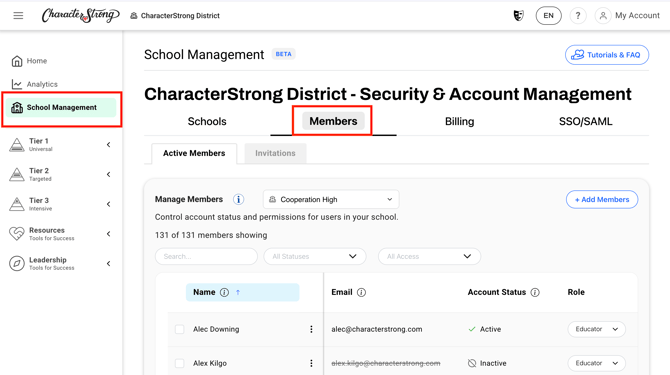Image resolution: width=670 pixels, height=375 pixels.
Task: Click the Email column header
Action: (x=342, y=293)
